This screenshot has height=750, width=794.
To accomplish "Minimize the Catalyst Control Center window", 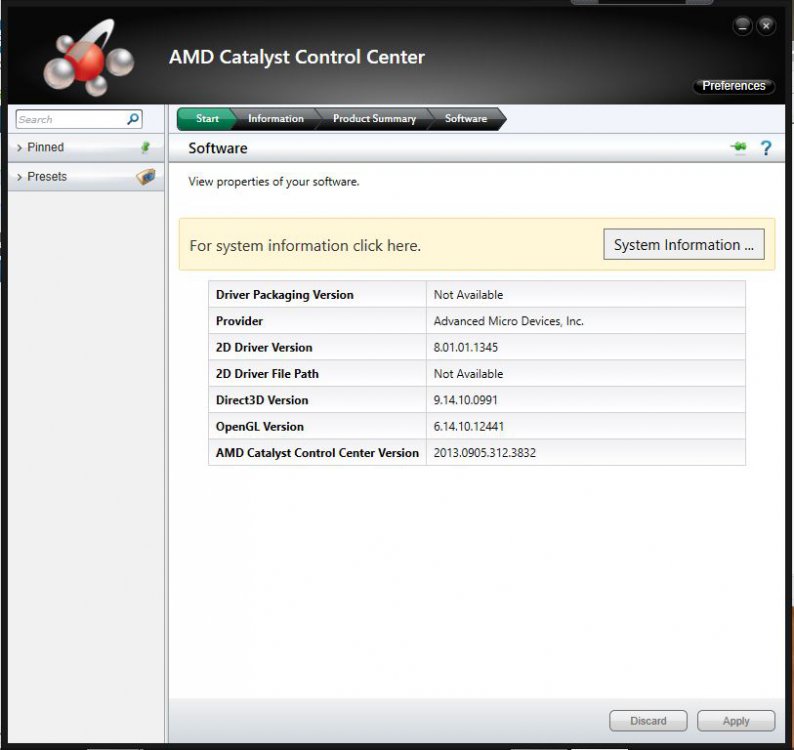I will (x=742, y=27).
